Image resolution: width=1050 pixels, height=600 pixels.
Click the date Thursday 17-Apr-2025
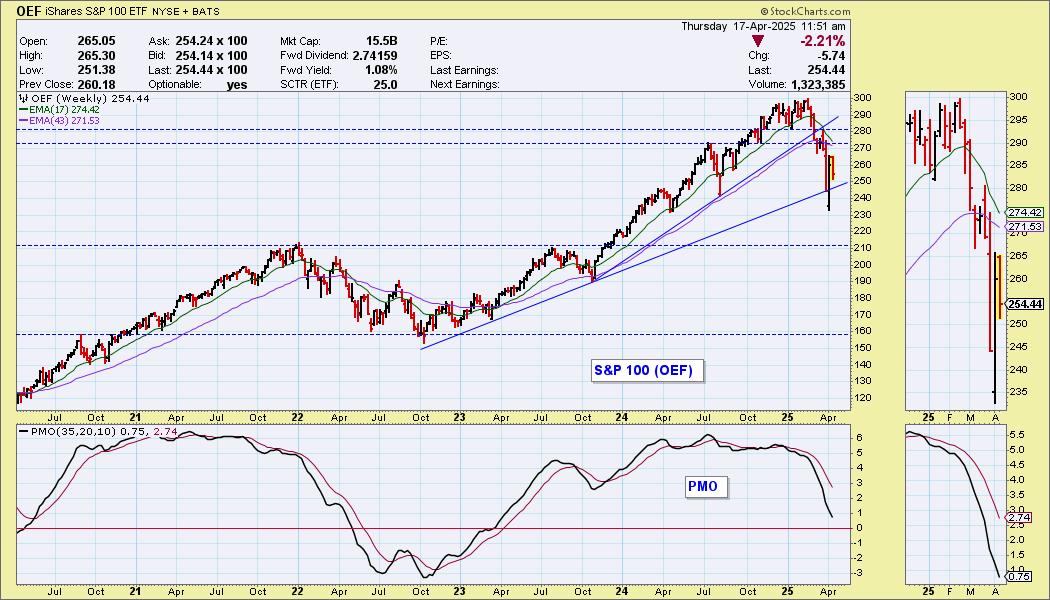pyautogui.click(x=739, y=26)
